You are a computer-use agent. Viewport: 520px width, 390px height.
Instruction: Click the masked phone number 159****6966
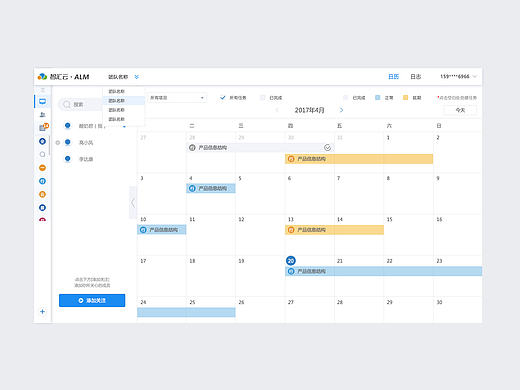455,77
